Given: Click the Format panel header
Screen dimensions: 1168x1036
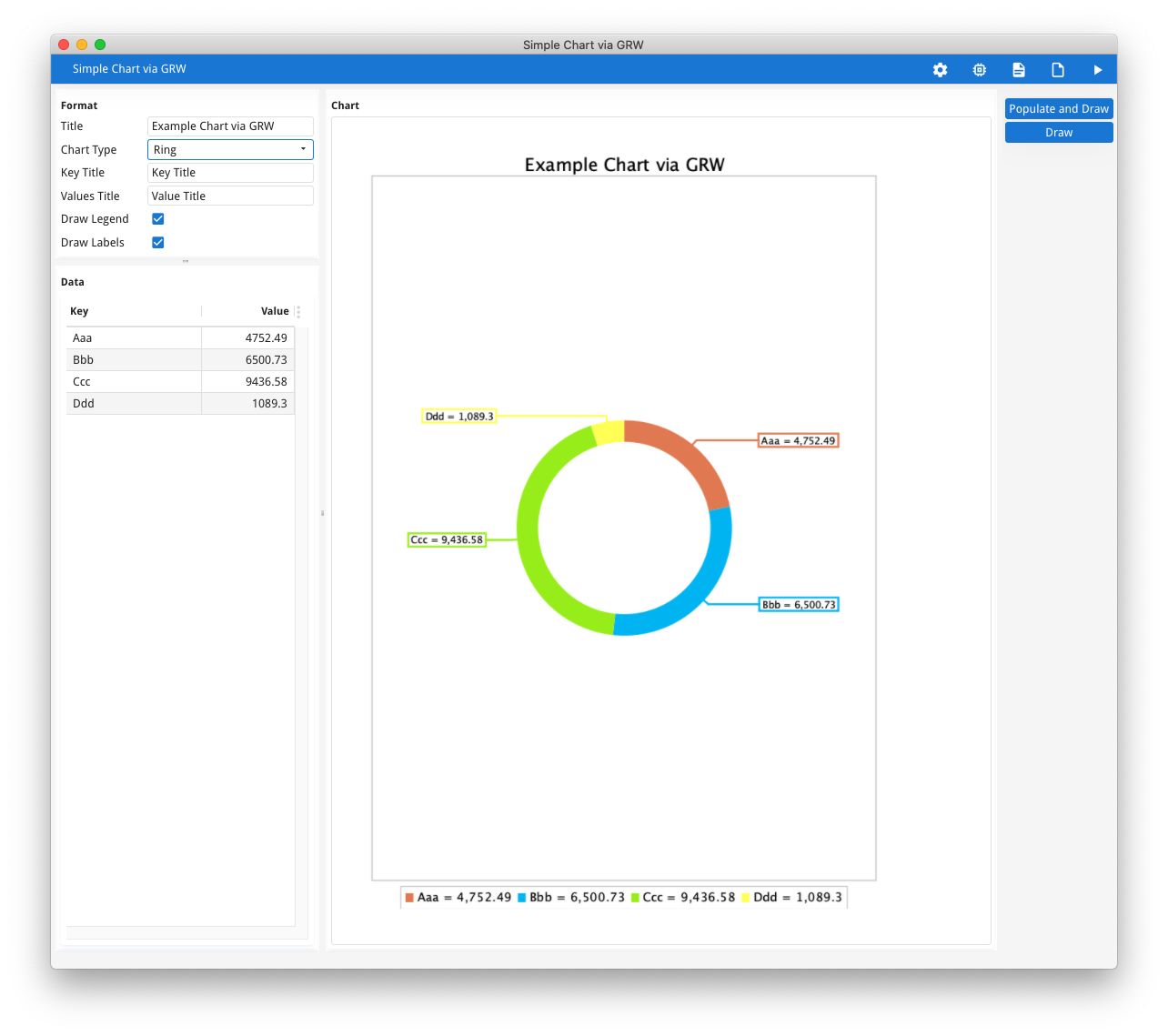Looking at the screenshot, I should pos(79,105).
